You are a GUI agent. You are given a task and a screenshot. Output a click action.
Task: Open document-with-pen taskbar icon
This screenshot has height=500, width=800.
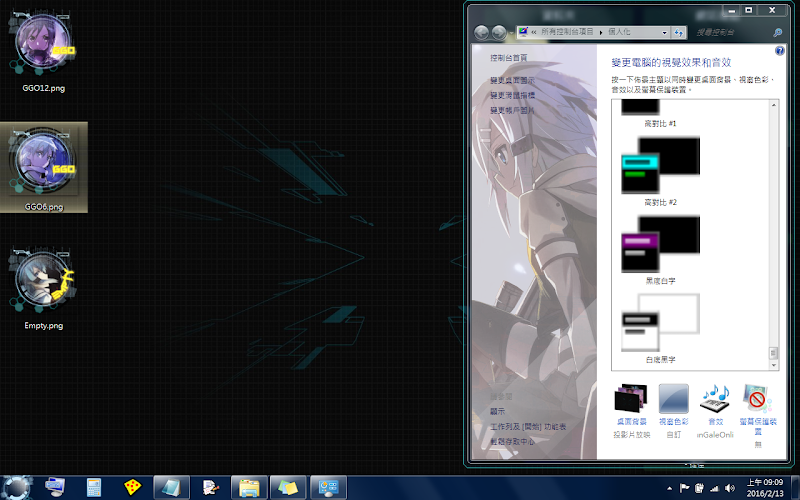point(210,488)
